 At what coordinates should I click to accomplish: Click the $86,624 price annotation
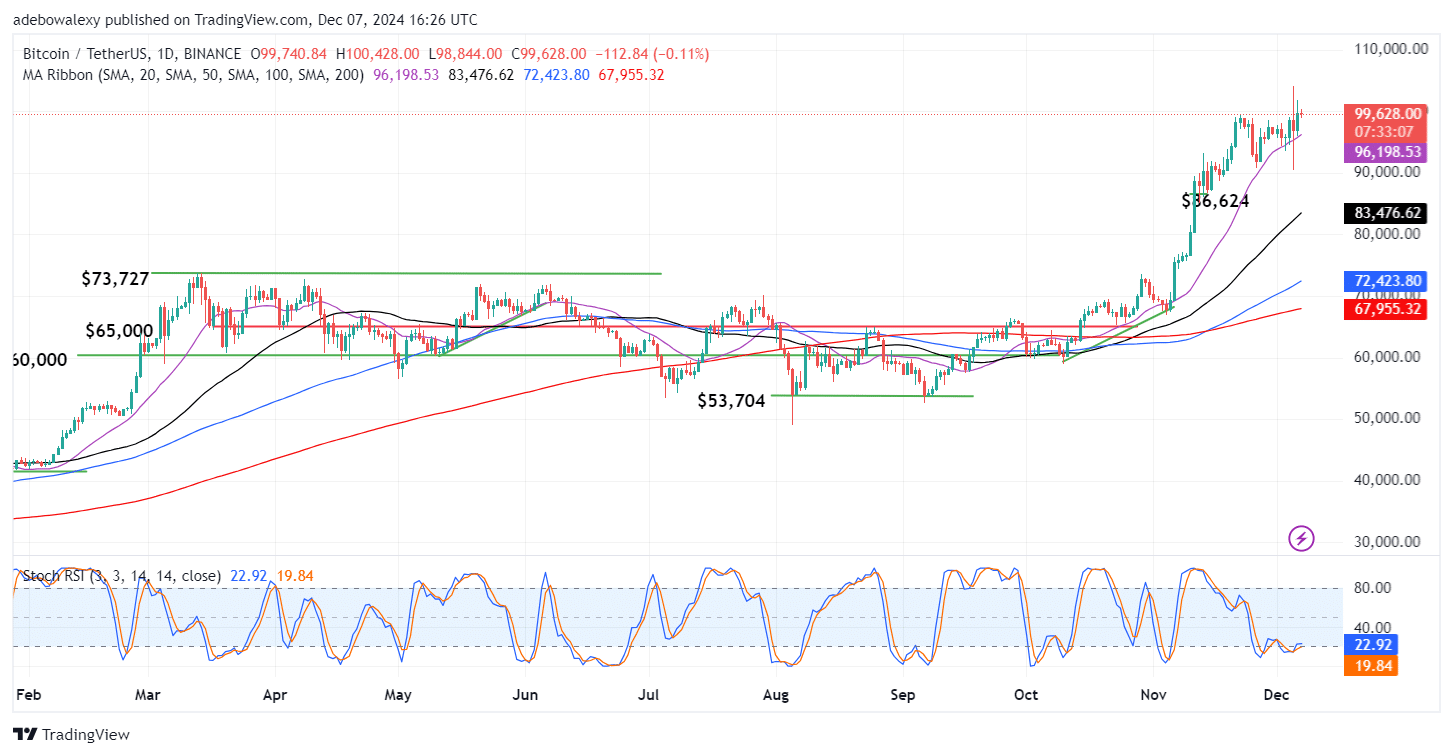pos(1214,200)
